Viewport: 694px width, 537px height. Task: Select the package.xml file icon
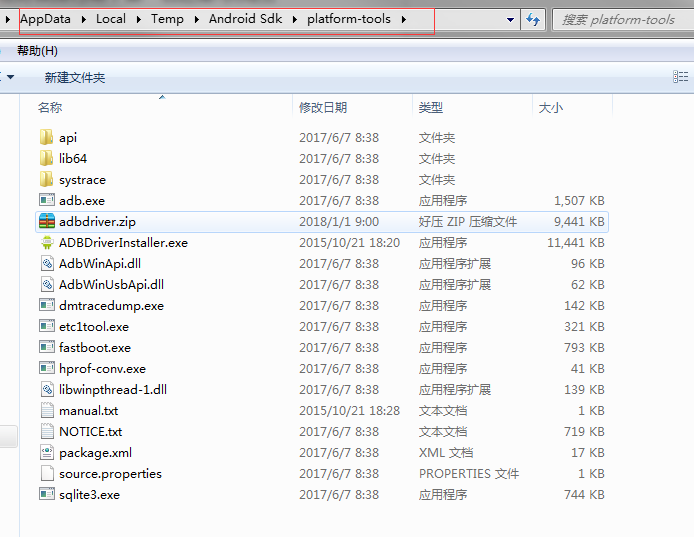47,453
